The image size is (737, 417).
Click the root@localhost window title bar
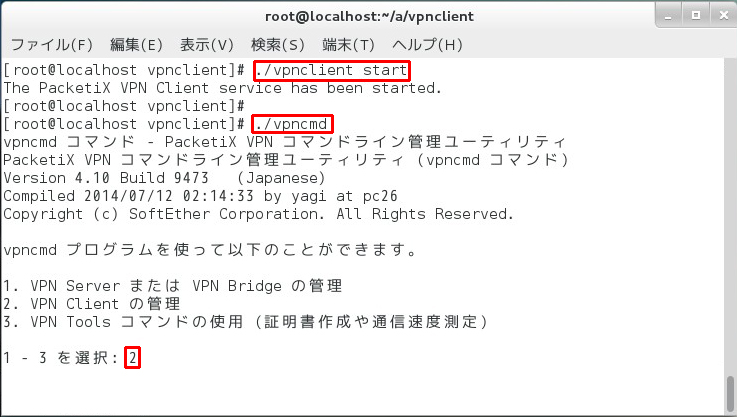pyautogui.click(x=369, y=16)
